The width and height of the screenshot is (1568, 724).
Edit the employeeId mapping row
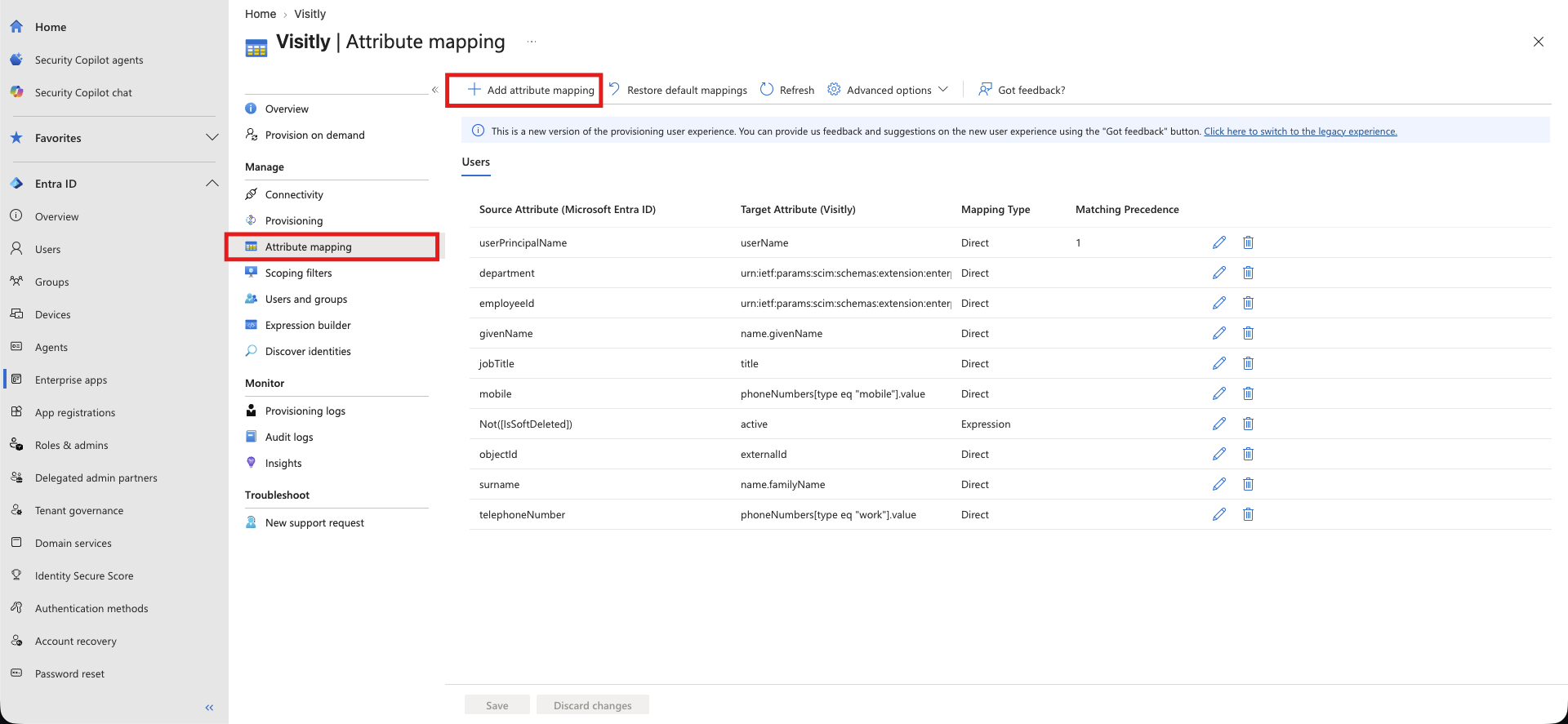click(1219, 303)
